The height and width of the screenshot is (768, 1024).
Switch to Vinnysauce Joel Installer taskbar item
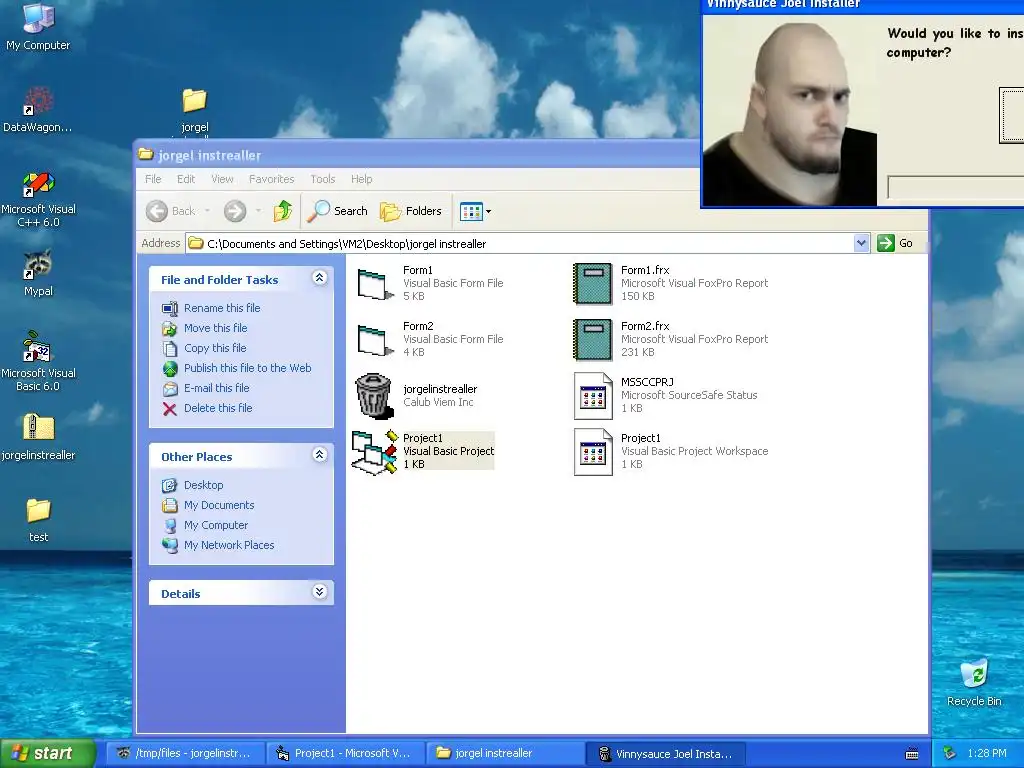click(x=665, y=754)
